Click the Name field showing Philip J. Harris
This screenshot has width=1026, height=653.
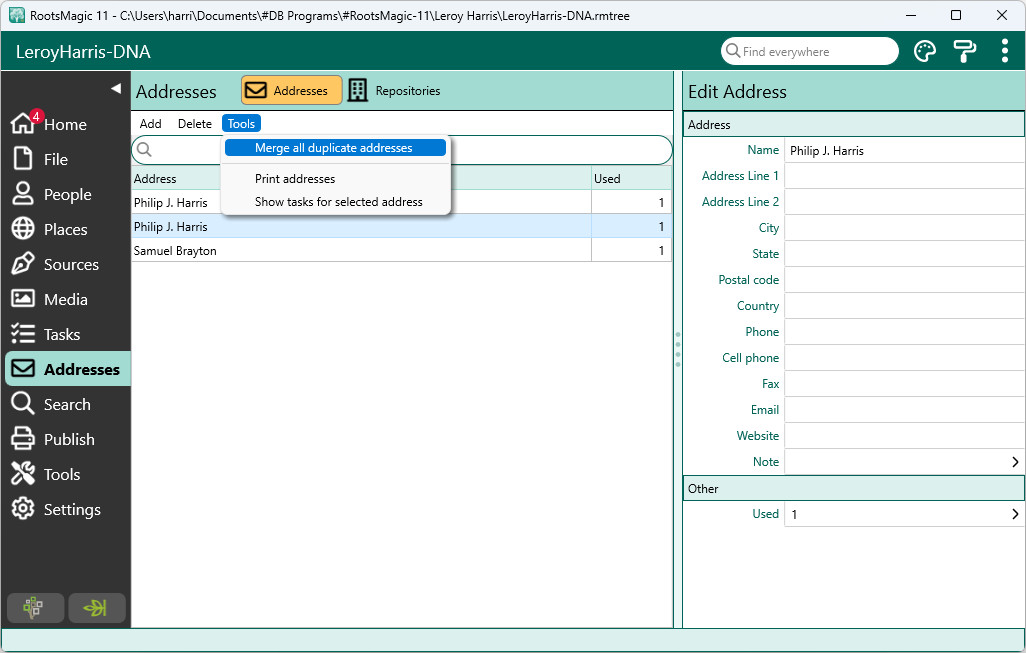pyautogui.click(x=904, y=150)
